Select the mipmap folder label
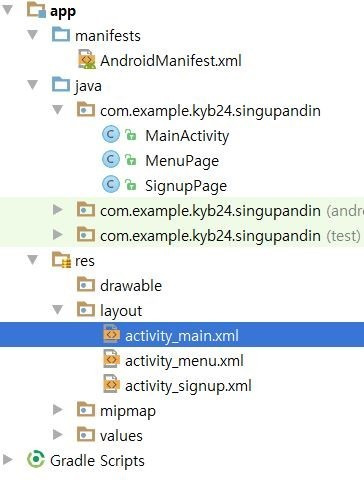 [128, 411]
